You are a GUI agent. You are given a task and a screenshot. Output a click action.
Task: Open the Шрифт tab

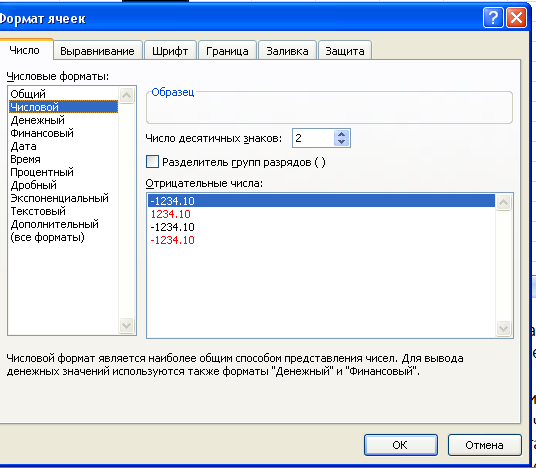pos(170,51)
